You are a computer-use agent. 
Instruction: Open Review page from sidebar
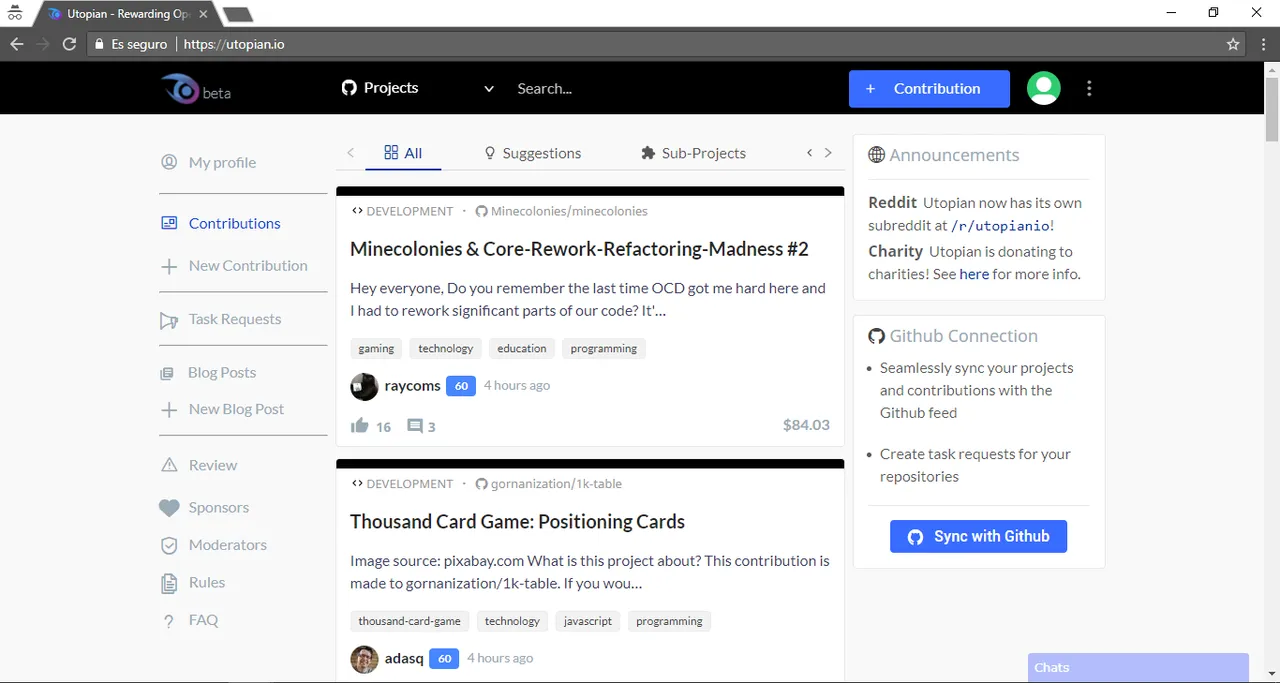pyautogui.click(x=199, y=465)
